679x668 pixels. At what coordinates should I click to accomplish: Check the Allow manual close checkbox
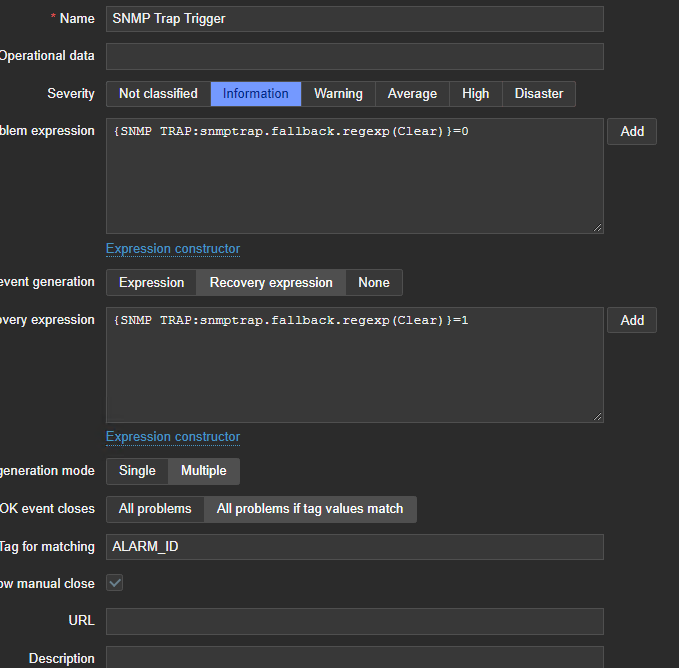pyautogui.click(x=115, y=583)
